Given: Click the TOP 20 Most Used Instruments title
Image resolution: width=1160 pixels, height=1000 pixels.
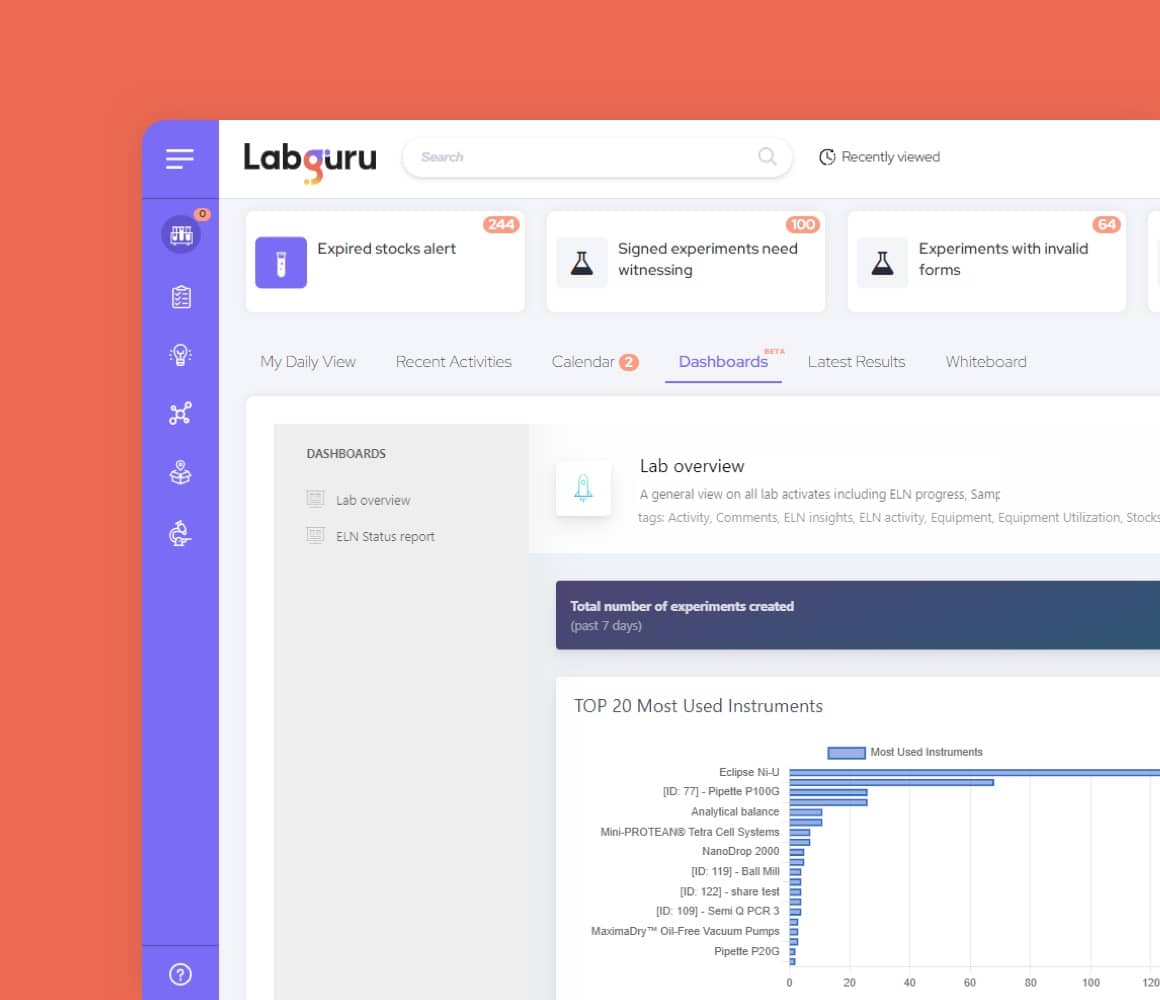Looking at the screenshot, I should coord(698,706).
